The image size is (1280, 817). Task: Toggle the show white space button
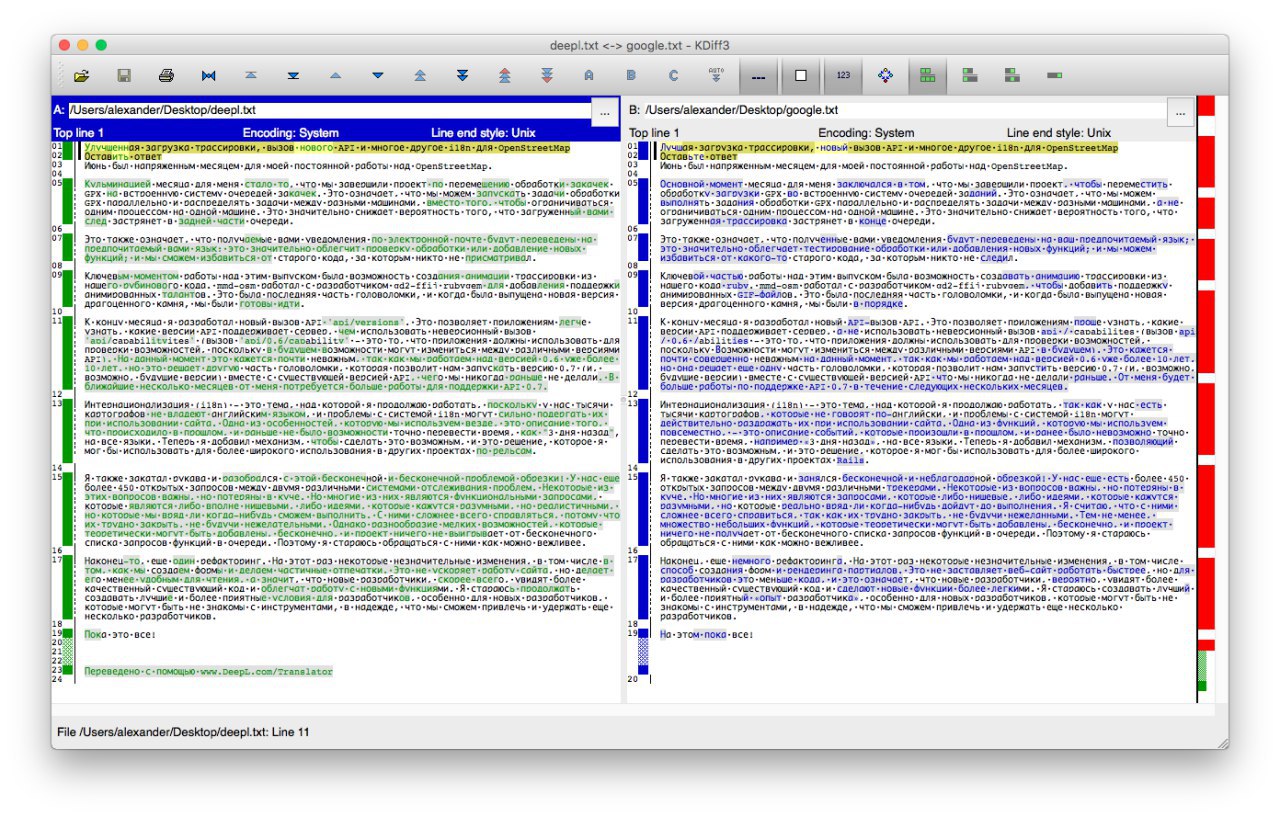(800, 75)
